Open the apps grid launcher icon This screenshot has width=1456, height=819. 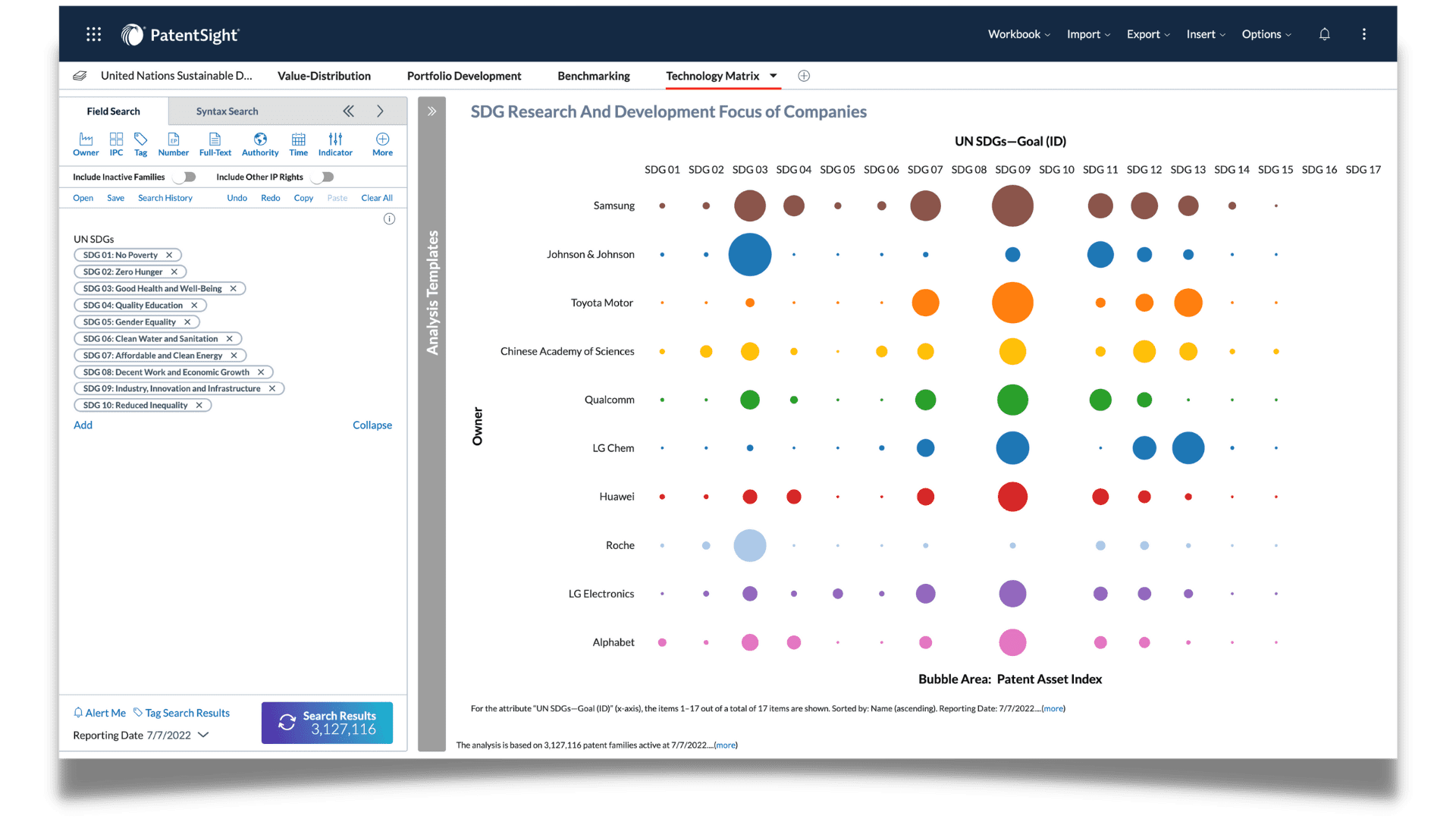pyautogui.click(x=93, y=34)
